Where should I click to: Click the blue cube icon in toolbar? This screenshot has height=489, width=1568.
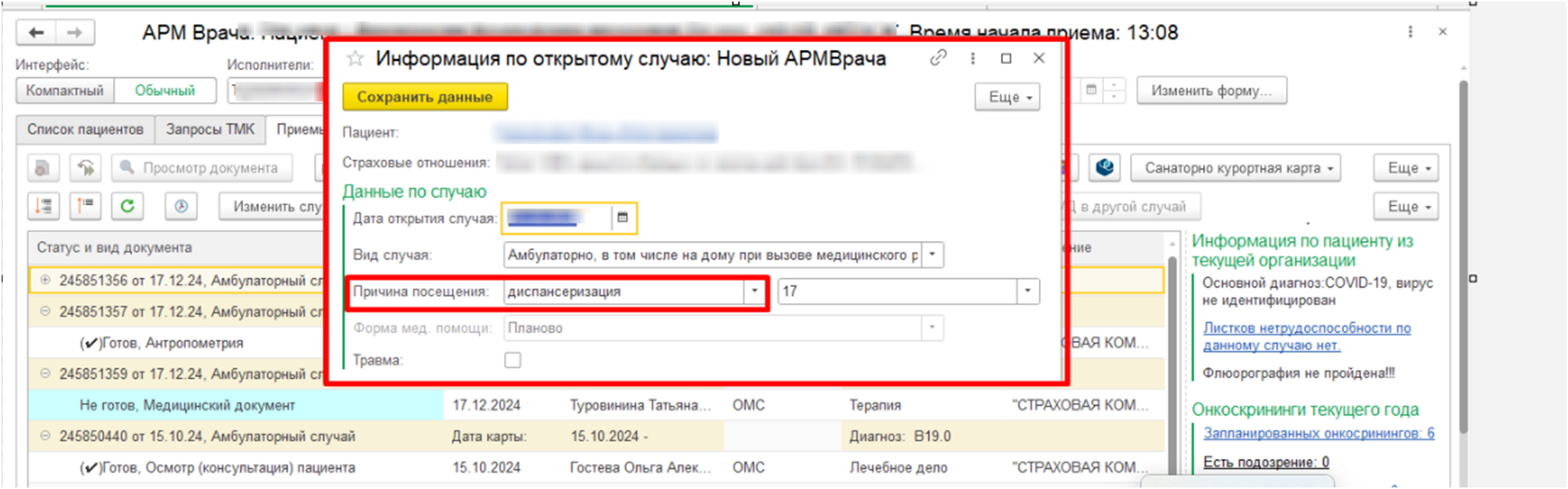click(x=1104, y=168)
